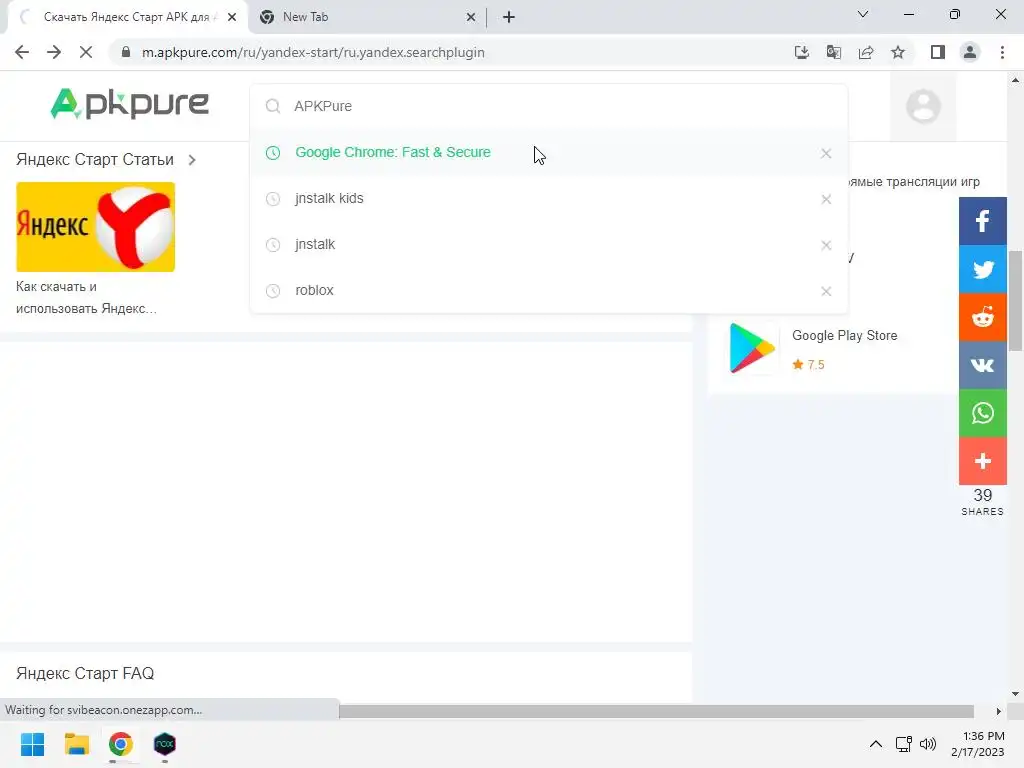Share this page from address bar

coord(866,52)
